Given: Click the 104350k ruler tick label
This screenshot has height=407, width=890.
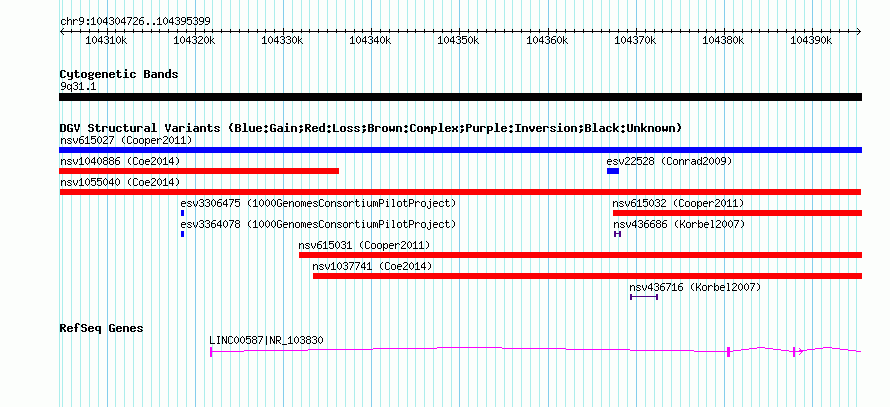Looking at the screenshot, I should 459,40.
